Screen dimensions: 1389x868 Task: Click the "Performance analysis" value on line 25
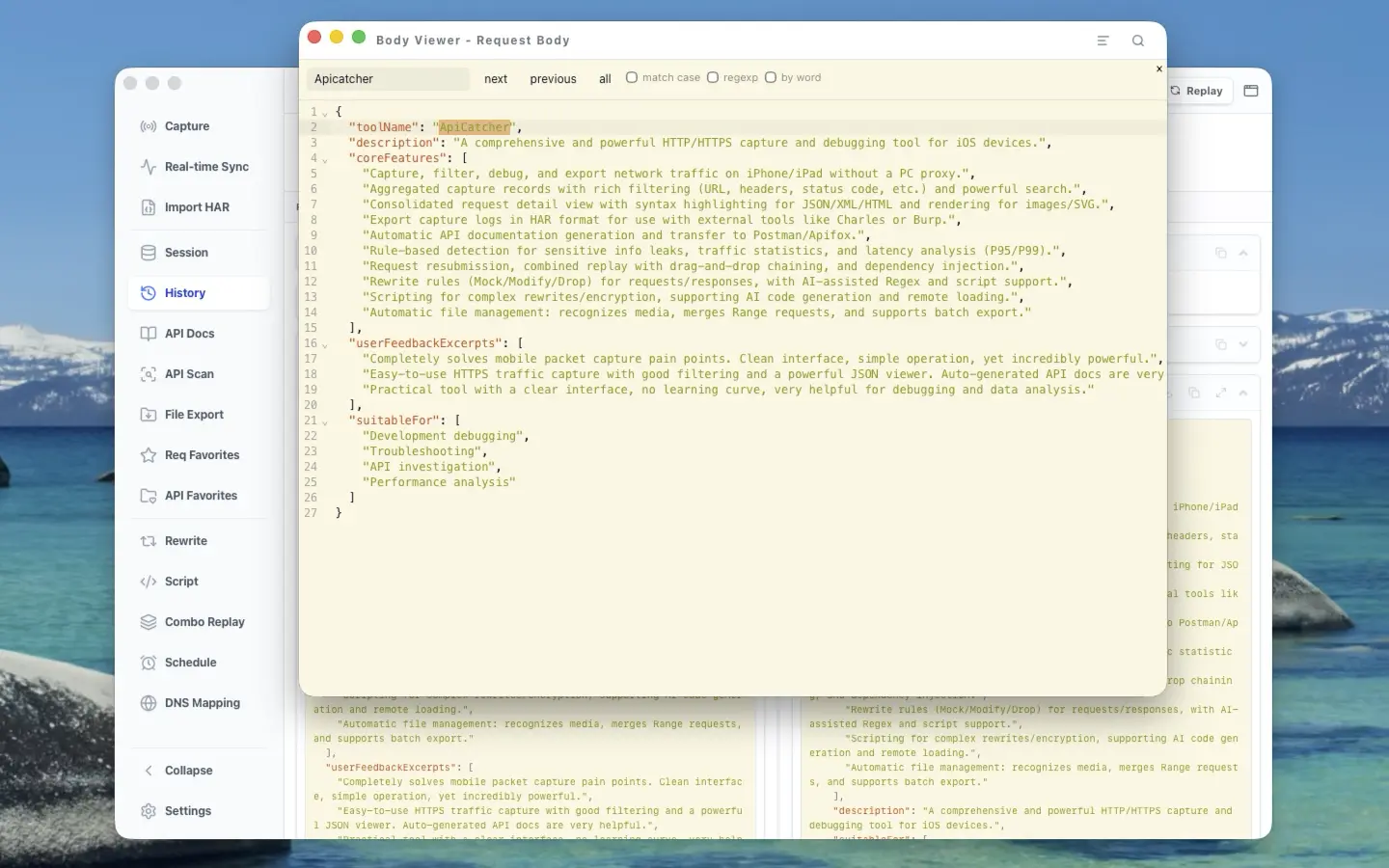click(439, 482)
